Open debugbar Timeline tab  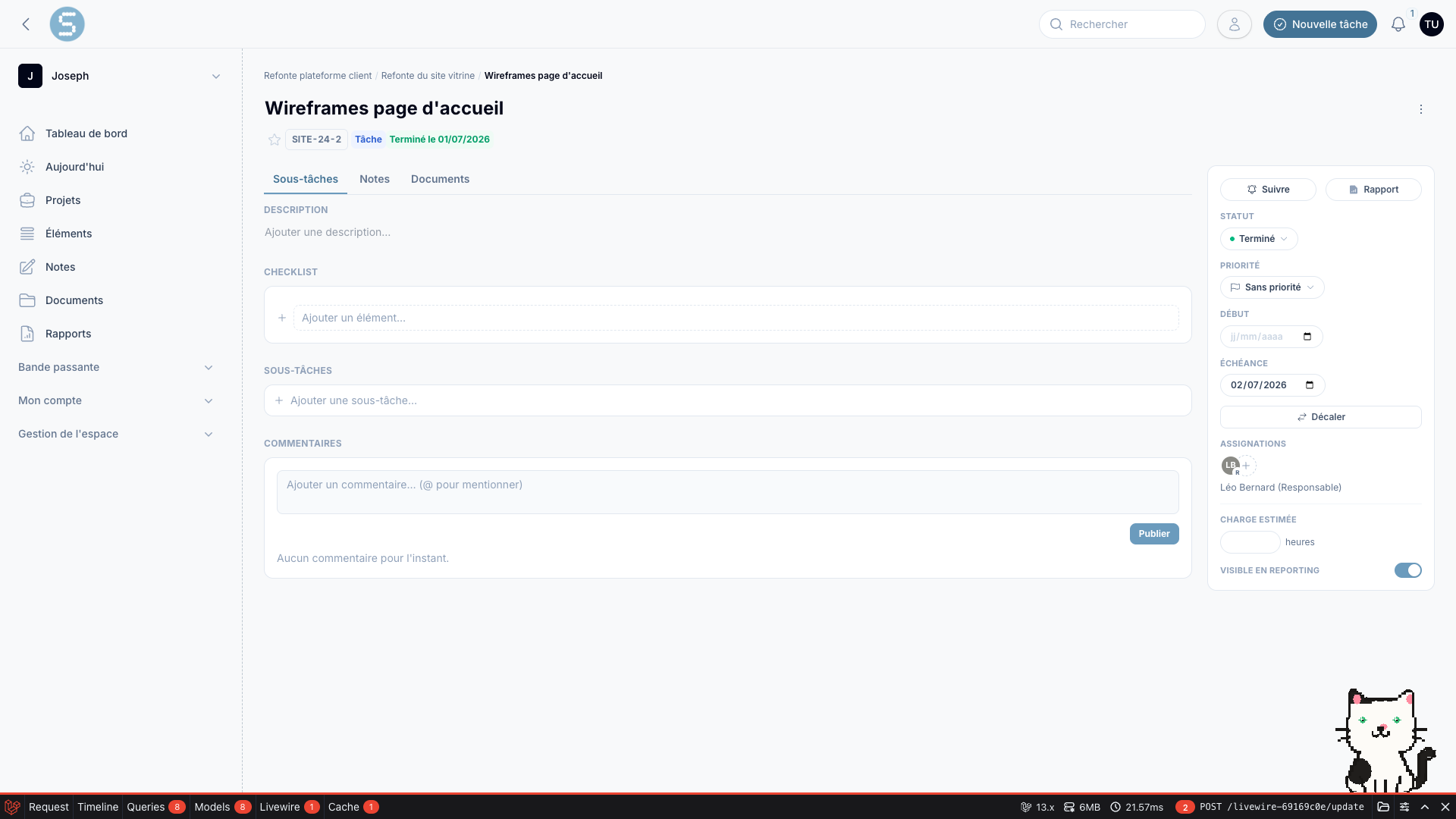(x=98, y=807)
